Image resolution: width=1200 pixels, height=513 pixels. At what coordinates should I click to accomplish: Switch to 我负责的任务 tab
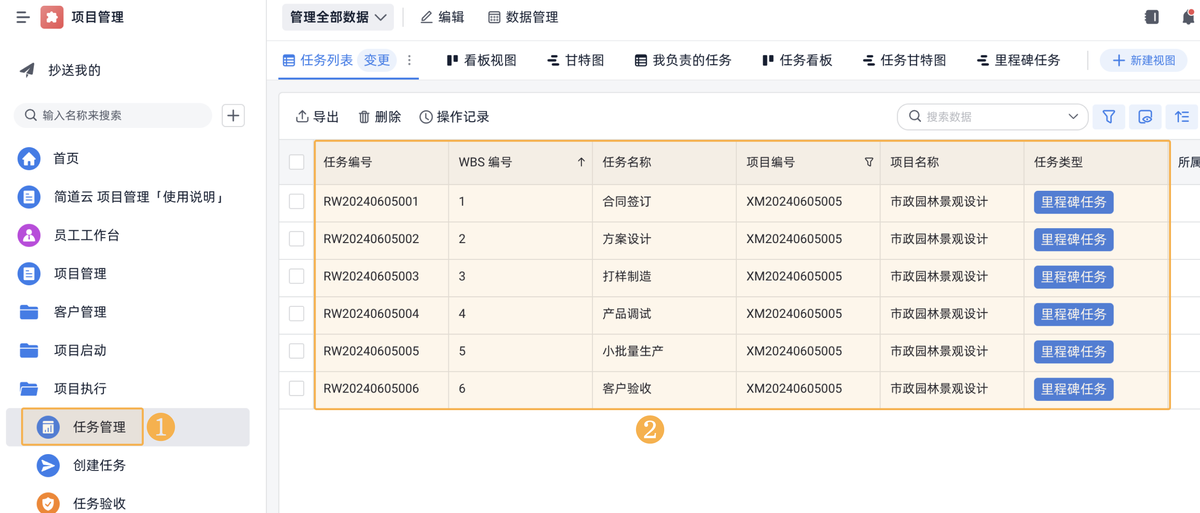tap(683, 60)
